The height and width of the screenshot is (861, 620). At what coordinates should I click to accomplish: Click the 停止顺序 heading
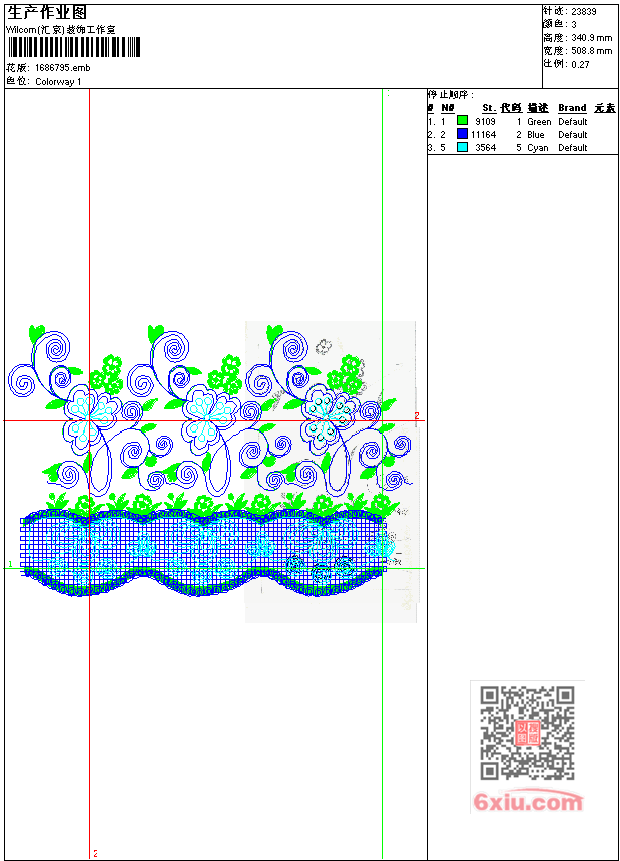[x=451, y=95]
